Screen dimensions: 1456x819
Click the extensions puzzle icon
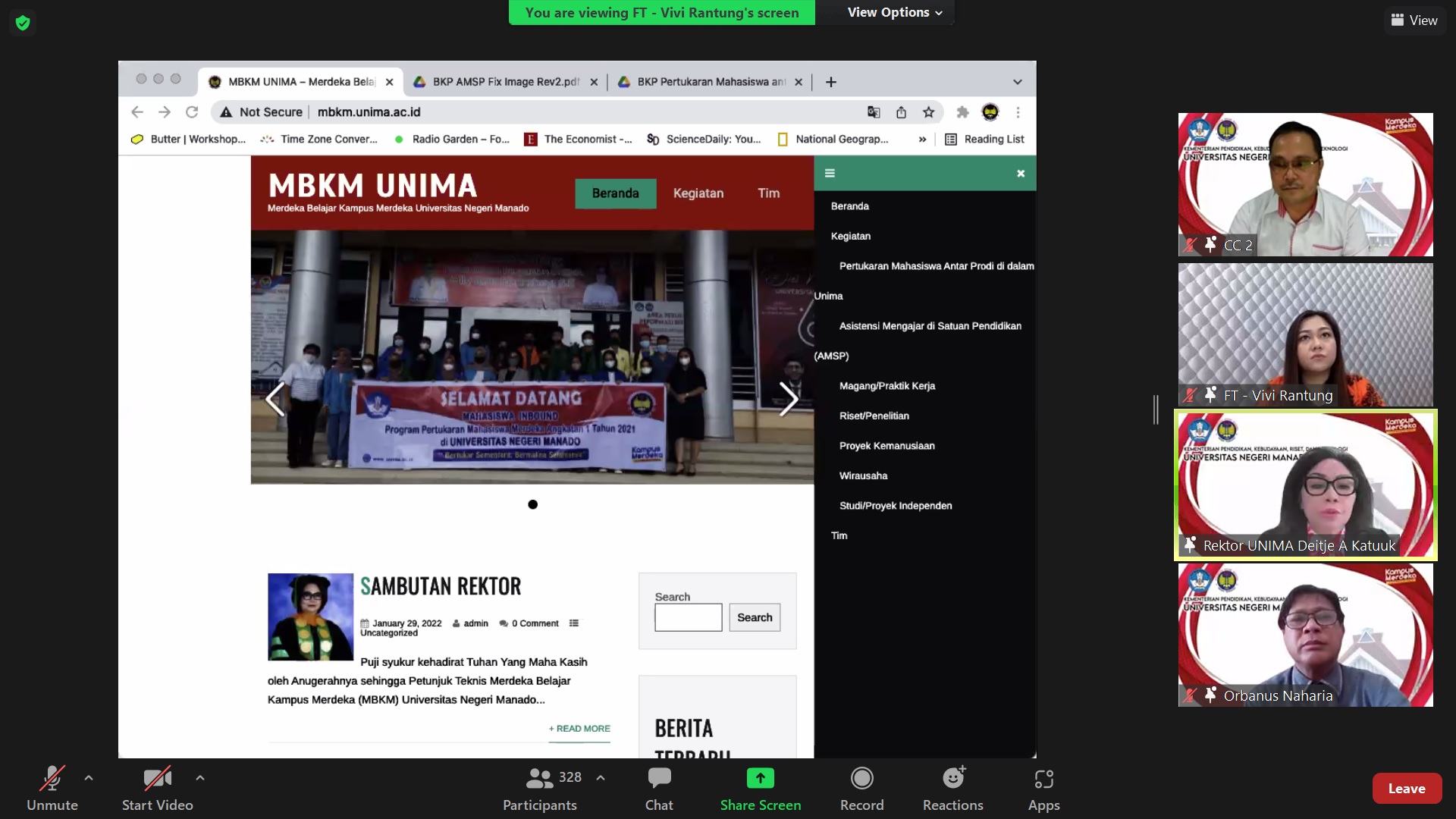pyautogui.click(x=963, y=112)
